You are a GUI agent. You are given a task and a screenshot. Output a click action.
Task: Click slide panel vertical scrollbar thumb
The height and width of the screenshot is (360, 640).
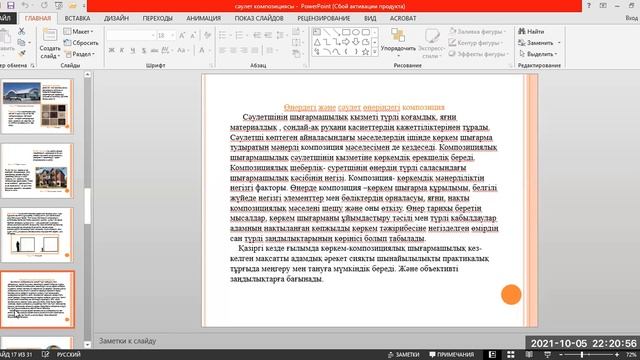tap(87, 206)
